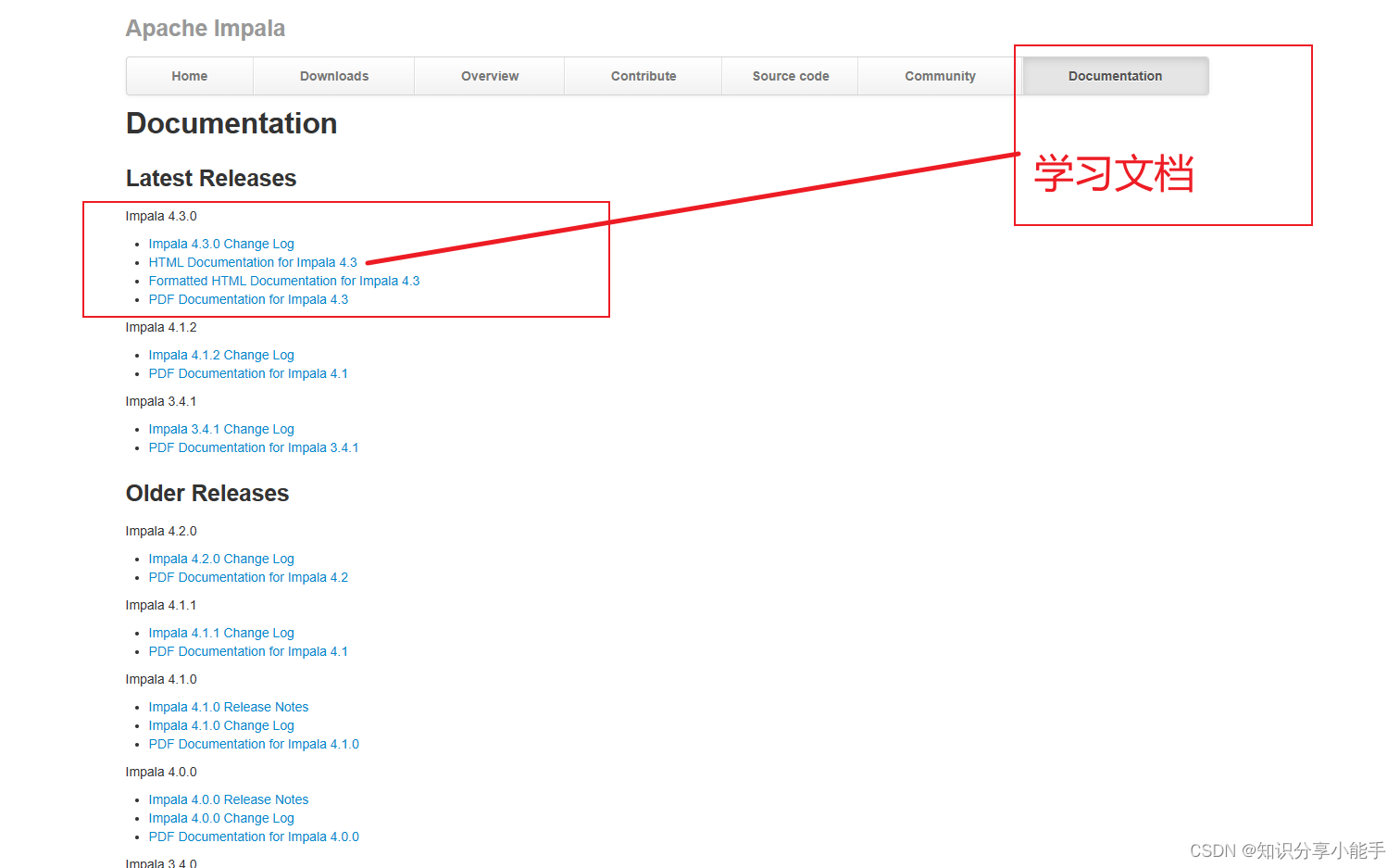Viewport: 1400px width, 868px height.
Task: Open Impala 4.3.0 Change Log link
Action: point(221,244)
